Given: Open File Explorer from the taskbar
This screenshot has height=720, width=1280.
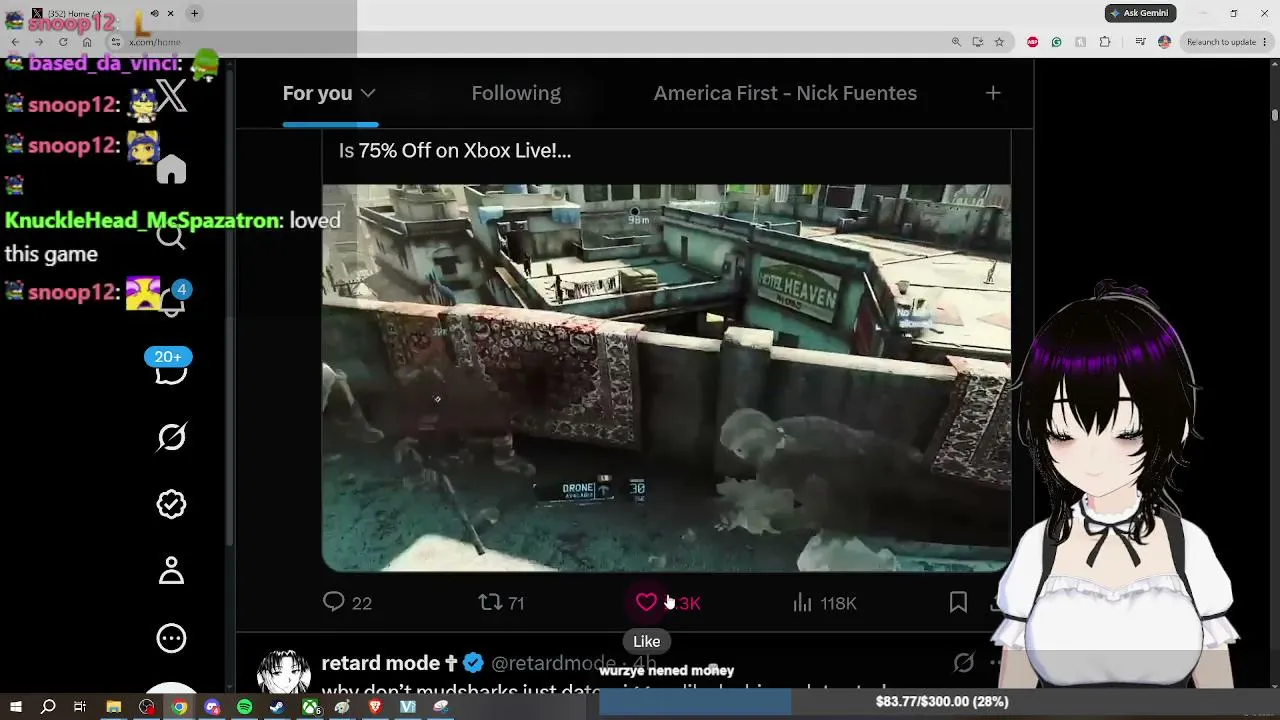Looking at the screenshot, I should [114, 707].
